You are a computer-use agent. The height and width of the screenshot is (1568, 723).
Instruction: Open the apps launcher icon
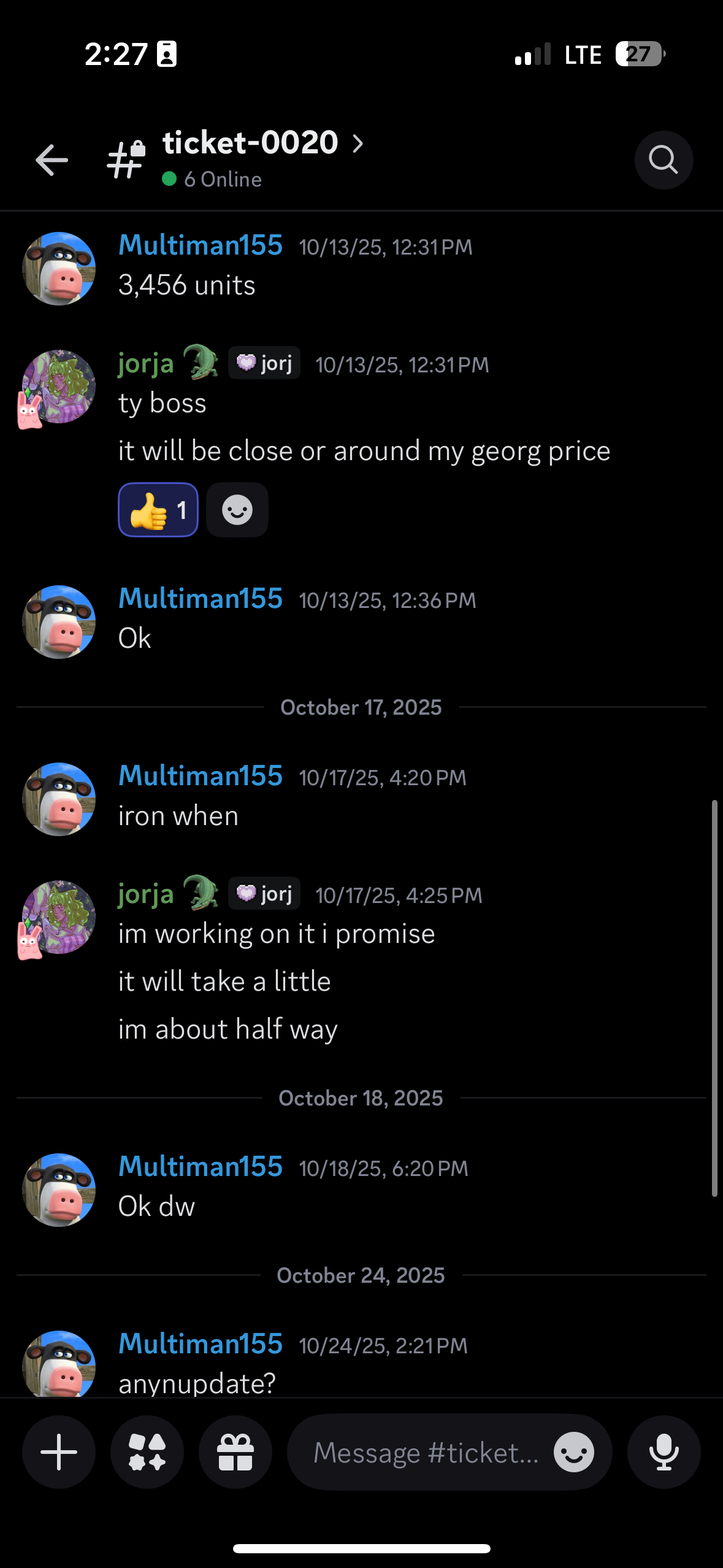pyautogui.click(x=147, y=1452)
